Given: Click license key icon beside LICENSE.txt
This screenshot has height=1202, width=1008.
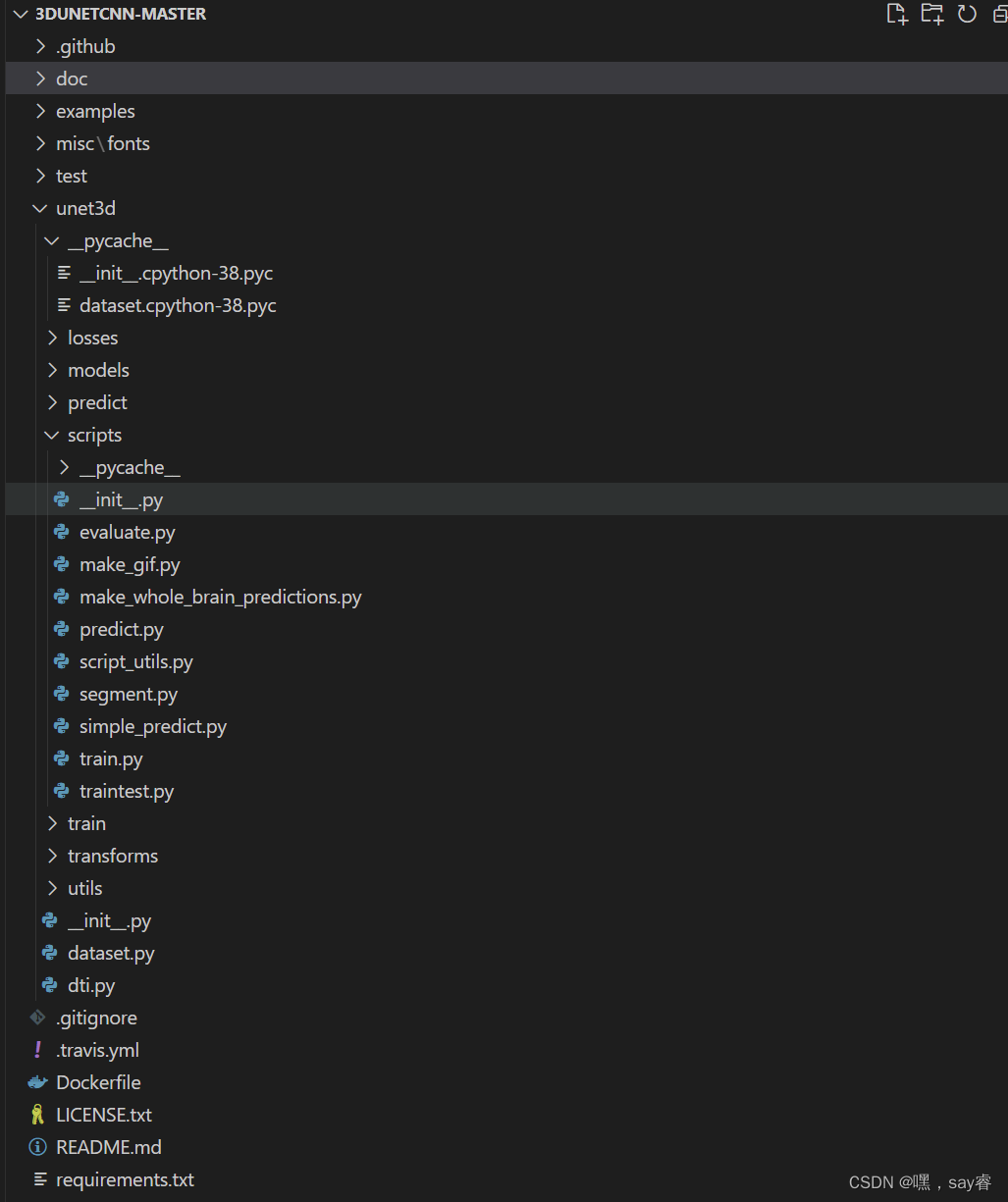Looking at the screenshot, I should (x=38, y=1115).
